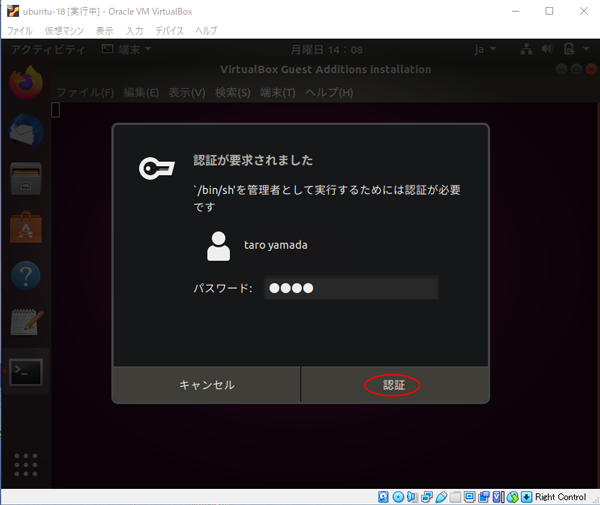
Task: Click the taro yamada username text
Action: click(x=276, y=245)
